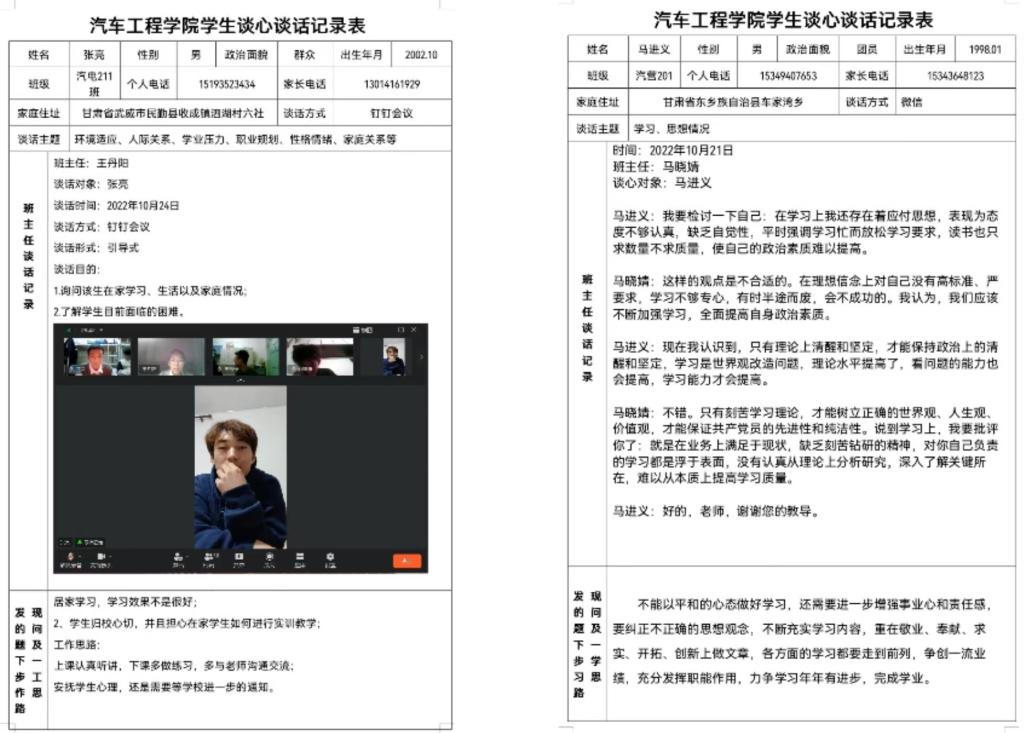Click the share screen icon in the meeting toolbar
The height and width of the screenshot is (733, 1024).
coord(239,556)
